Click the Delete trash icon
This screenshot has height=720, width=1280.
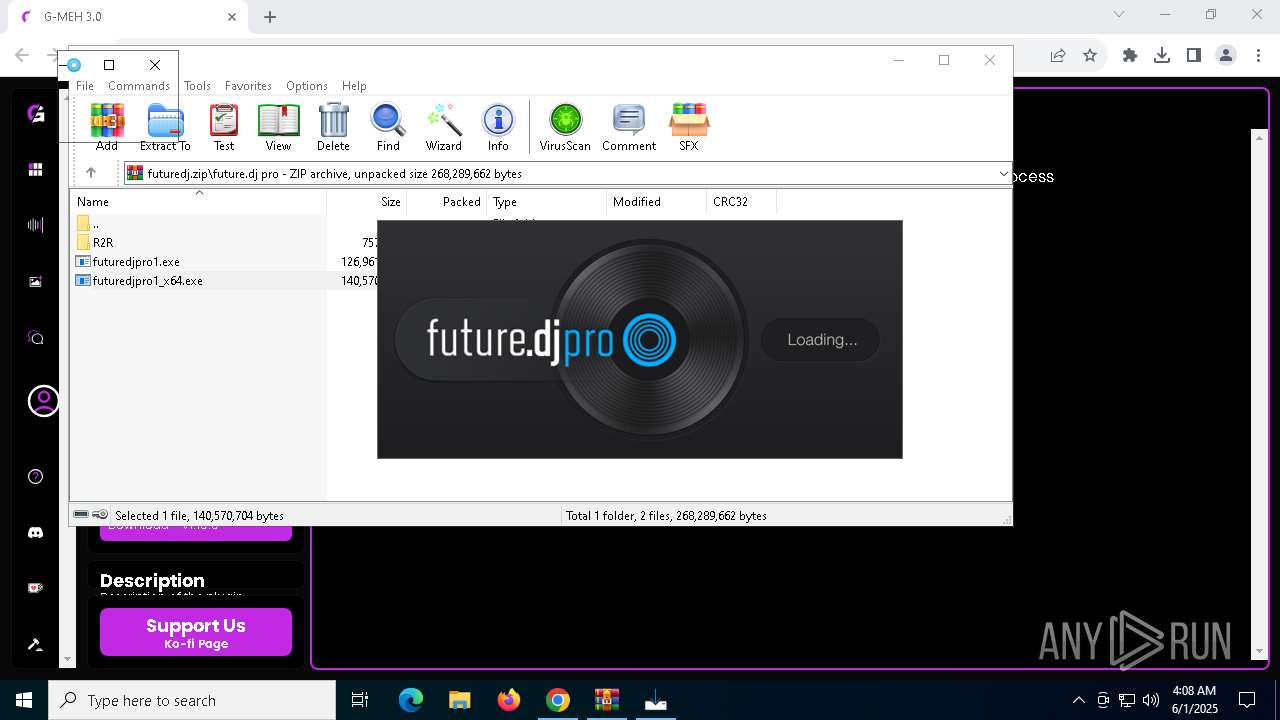[333, 127]
